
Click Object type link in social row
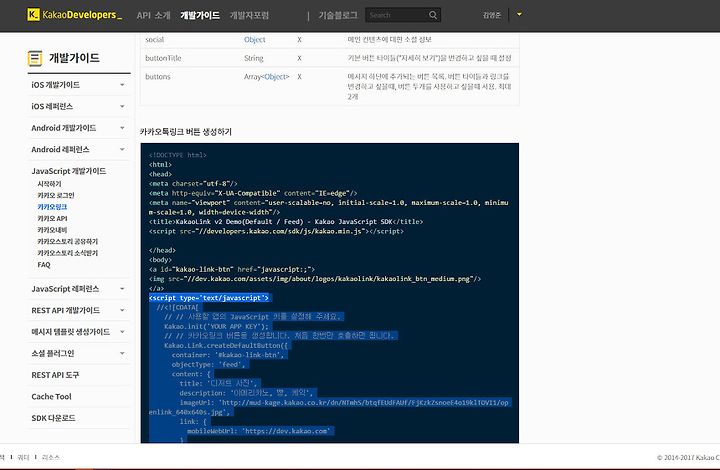[x=254, y=39]
